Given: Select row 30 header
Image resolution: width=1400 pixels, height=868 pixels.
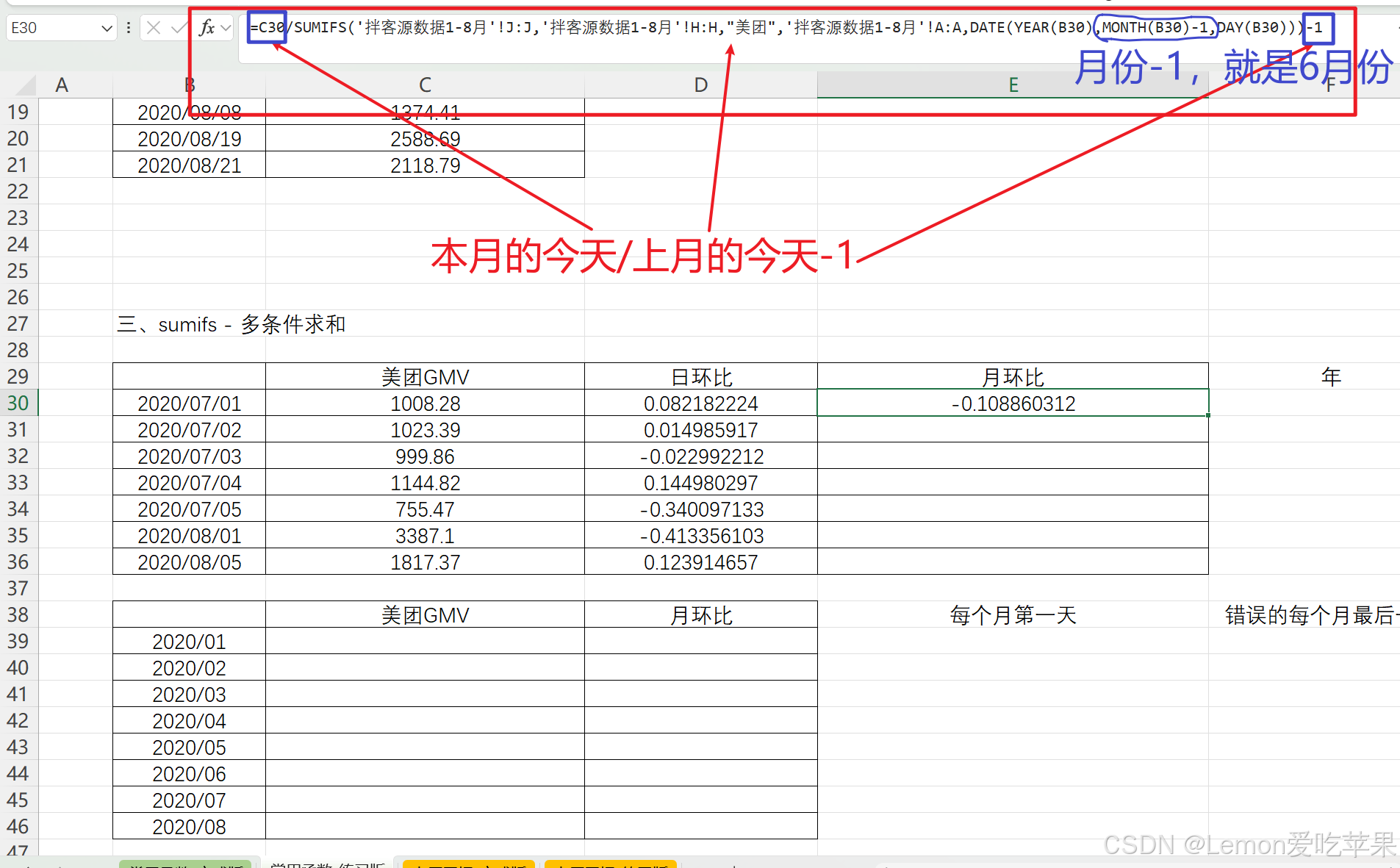Looking at the screenshot, I should pyautogui.click(x=18, y=403).
